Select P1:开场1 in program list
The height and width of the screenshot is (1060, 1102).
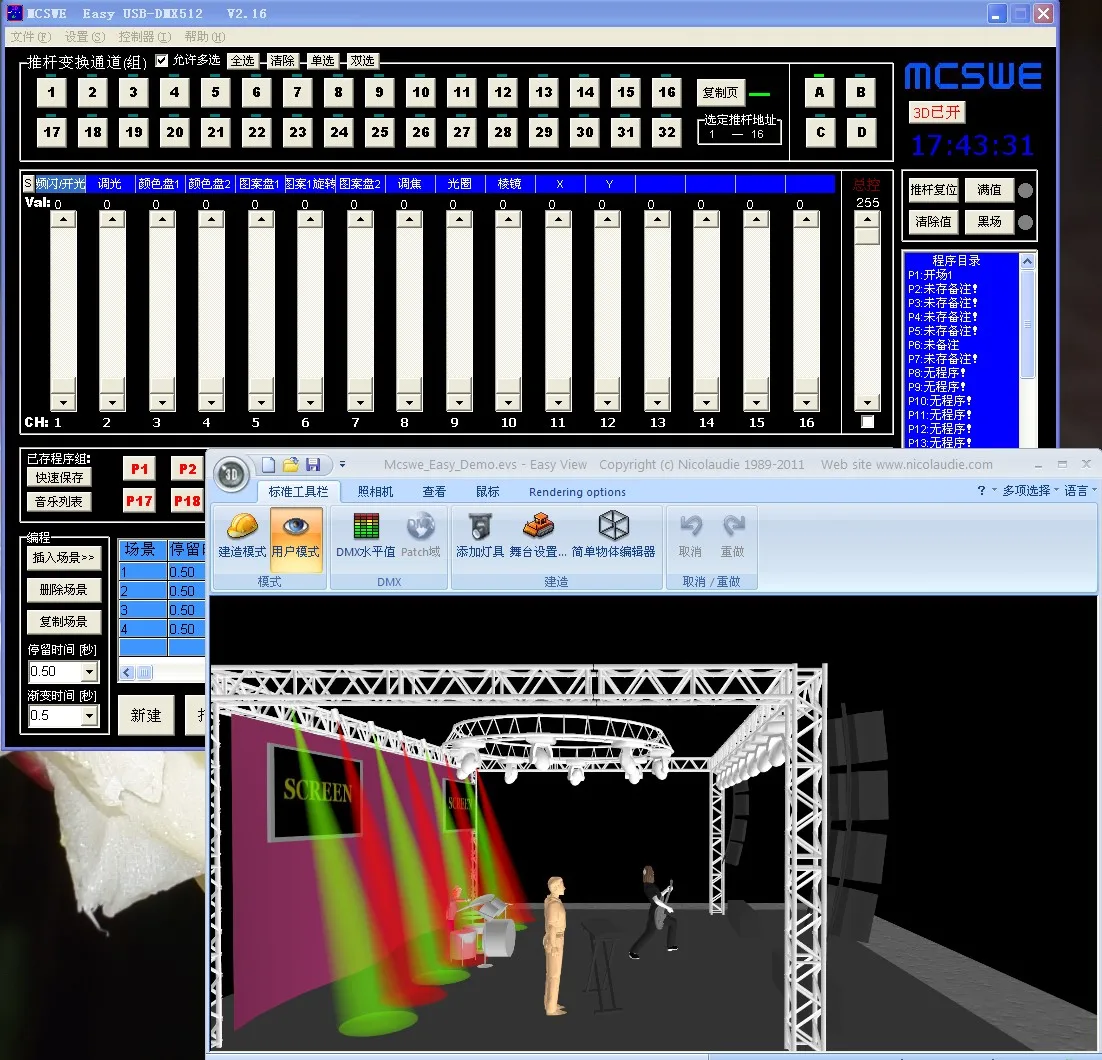click(930, 275)
